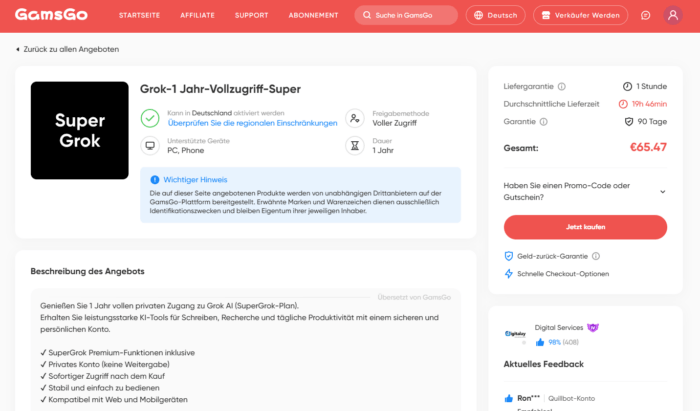Click the Schnelle Checkout-Optionen lightning icon
The height and width of the screenshot is (411, 700).
point(508,274)
